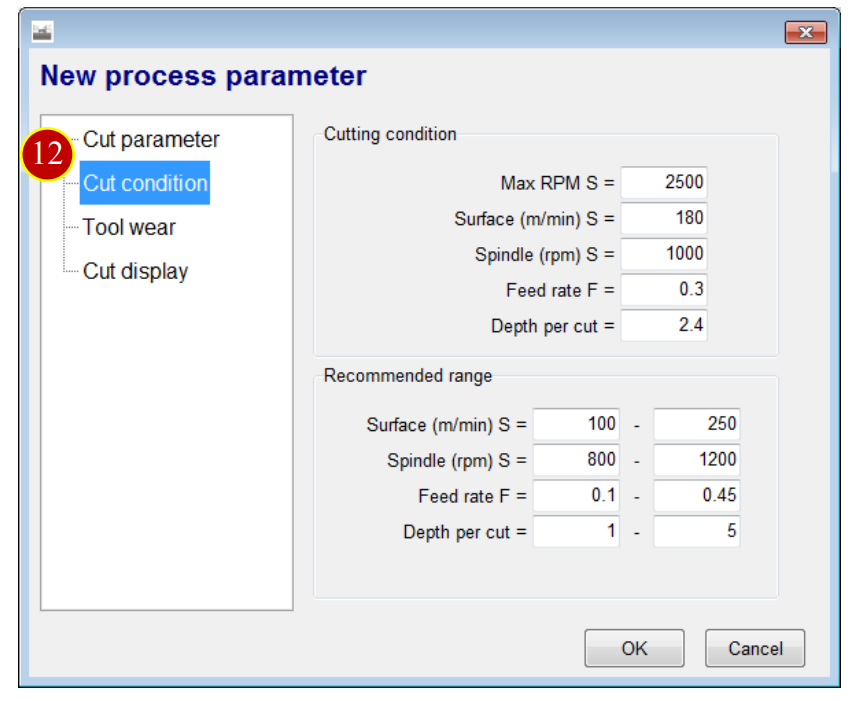Click recommended Feed rate minimum field 0.1
Screen dimensions: 858x701
[x=576, y=495]
